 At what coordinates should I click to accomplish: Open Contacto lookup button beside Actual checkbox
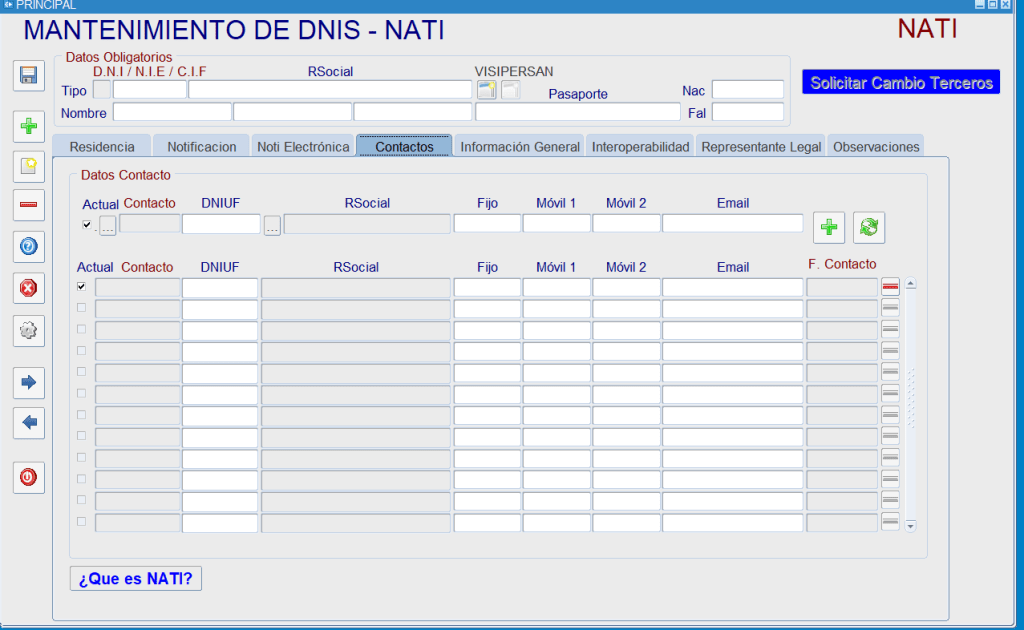point(107,225)
